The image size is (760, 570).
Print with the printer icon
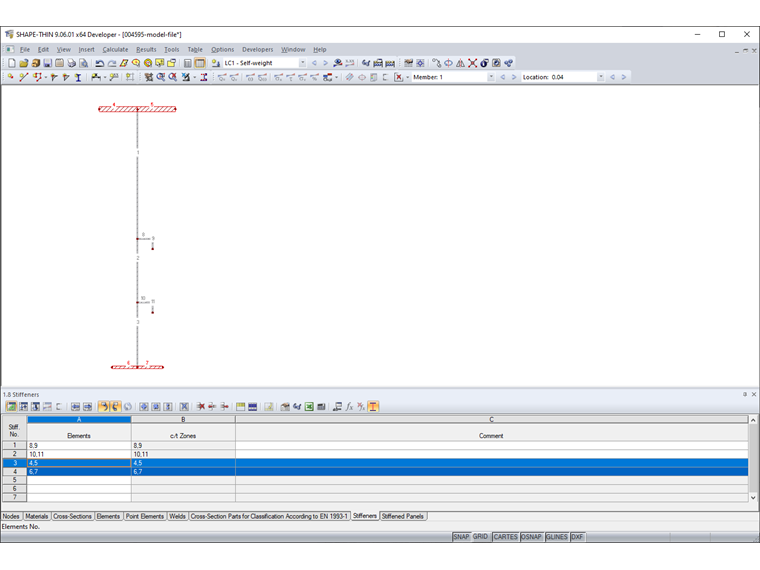pos(71,63)
